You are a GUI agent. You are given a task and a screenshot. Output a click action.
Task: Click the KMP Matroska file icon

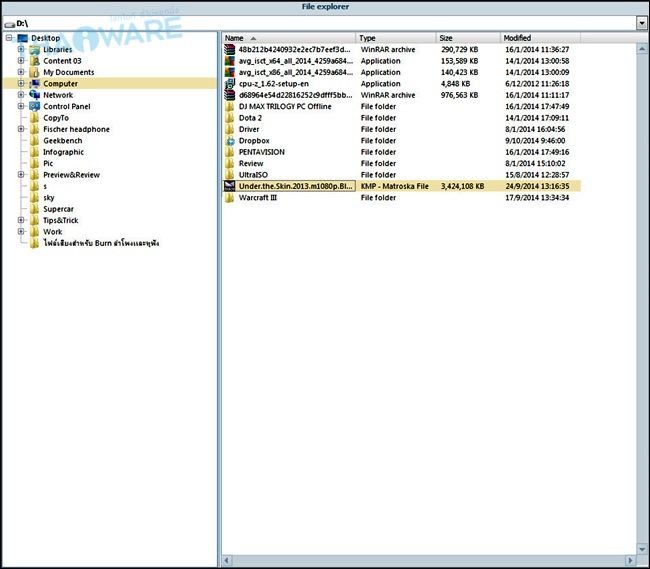230,186
